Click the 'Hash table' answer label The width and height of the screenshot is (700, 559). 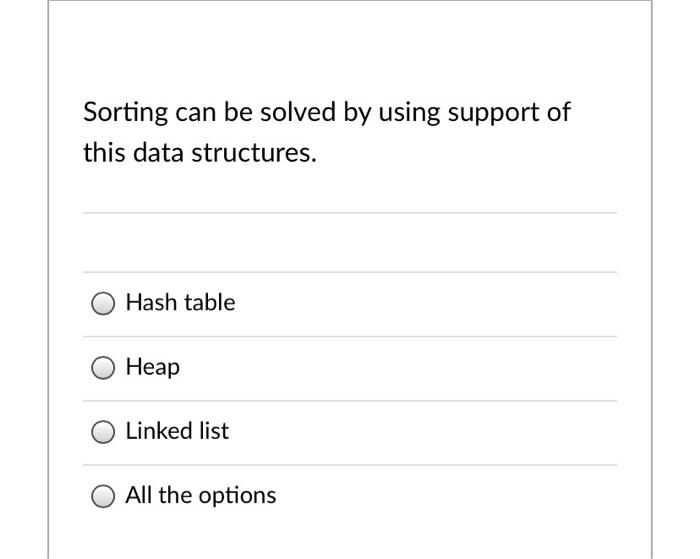(180, 302)
